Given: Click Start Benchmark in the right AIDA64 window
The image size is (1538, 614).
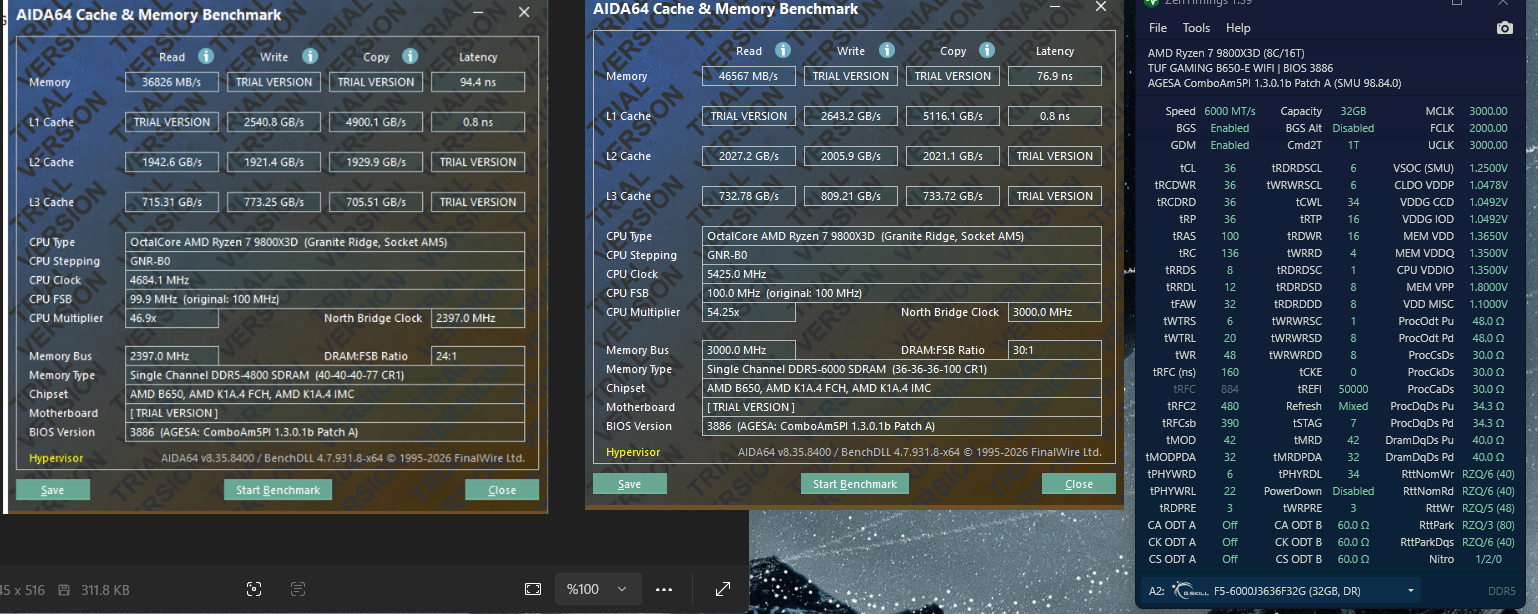Looking at the screenshot, I should [855, 484].
